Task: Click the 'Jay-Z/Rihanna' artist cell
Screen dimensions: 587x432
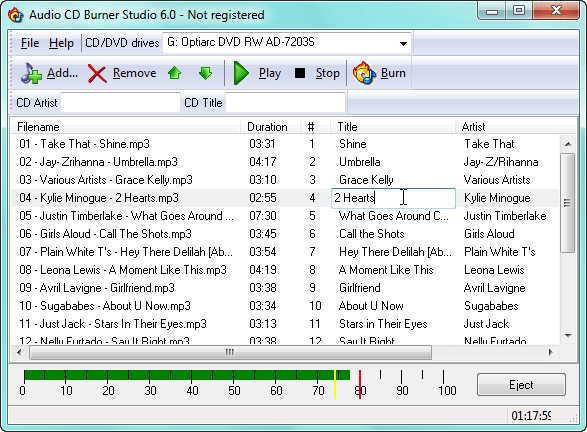Action: pyautogui.click(x=501, y=162)
